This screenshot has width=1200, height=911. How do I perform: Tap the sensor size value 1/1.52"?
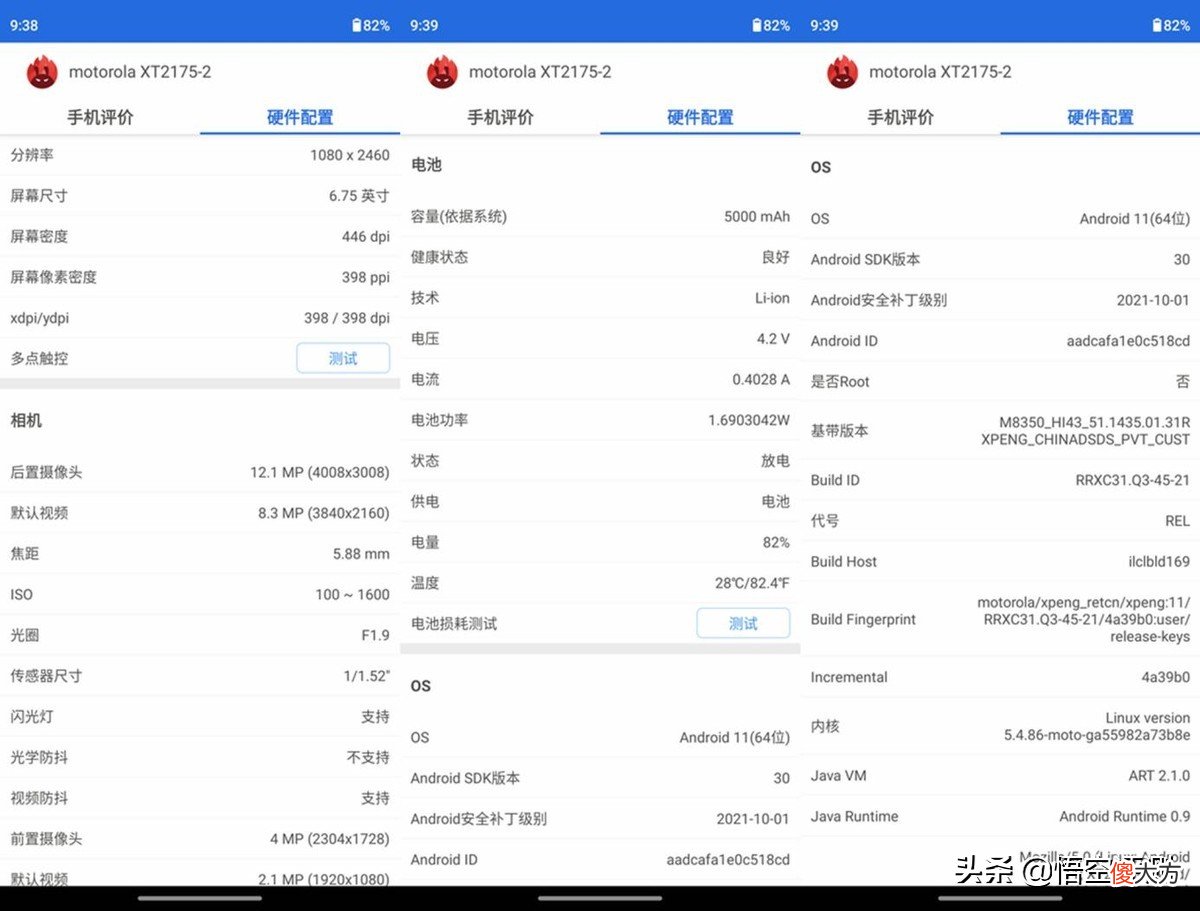click(x=366, y=676)
